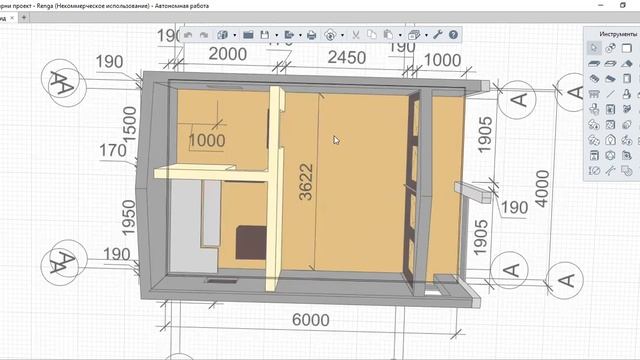Click the Инструменты panel header
The width and height of the screenshot is (640, 360).
point(618,34)
